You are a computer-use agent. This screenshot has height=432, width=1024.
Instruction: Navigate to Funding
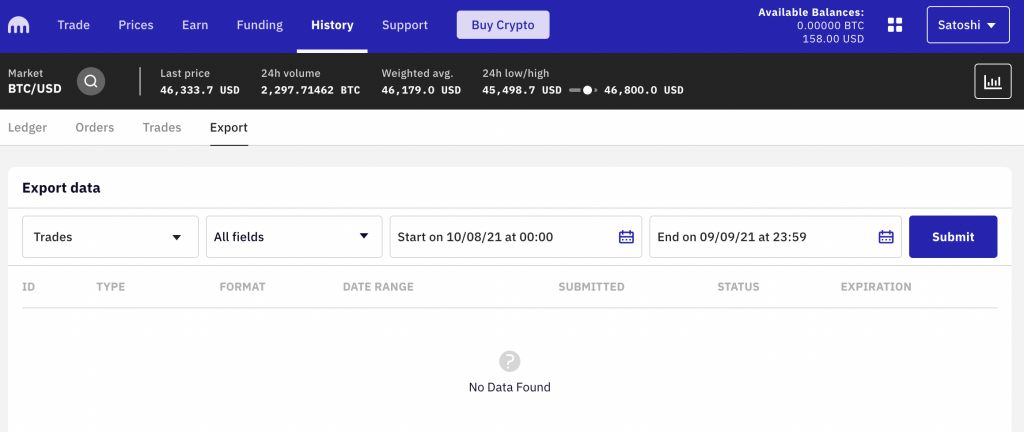click(259, 25)
